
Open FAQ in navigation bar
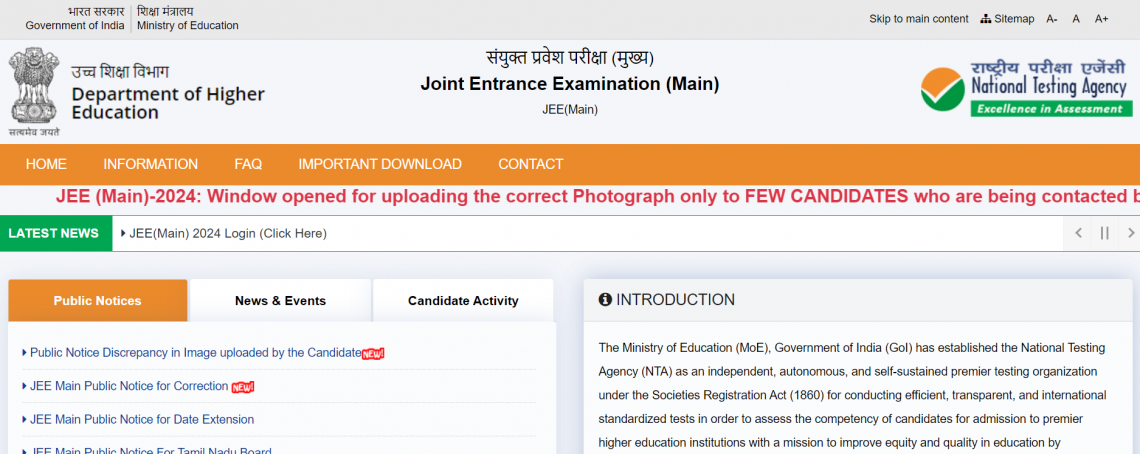pyautogui.click(x=248, y=164)
